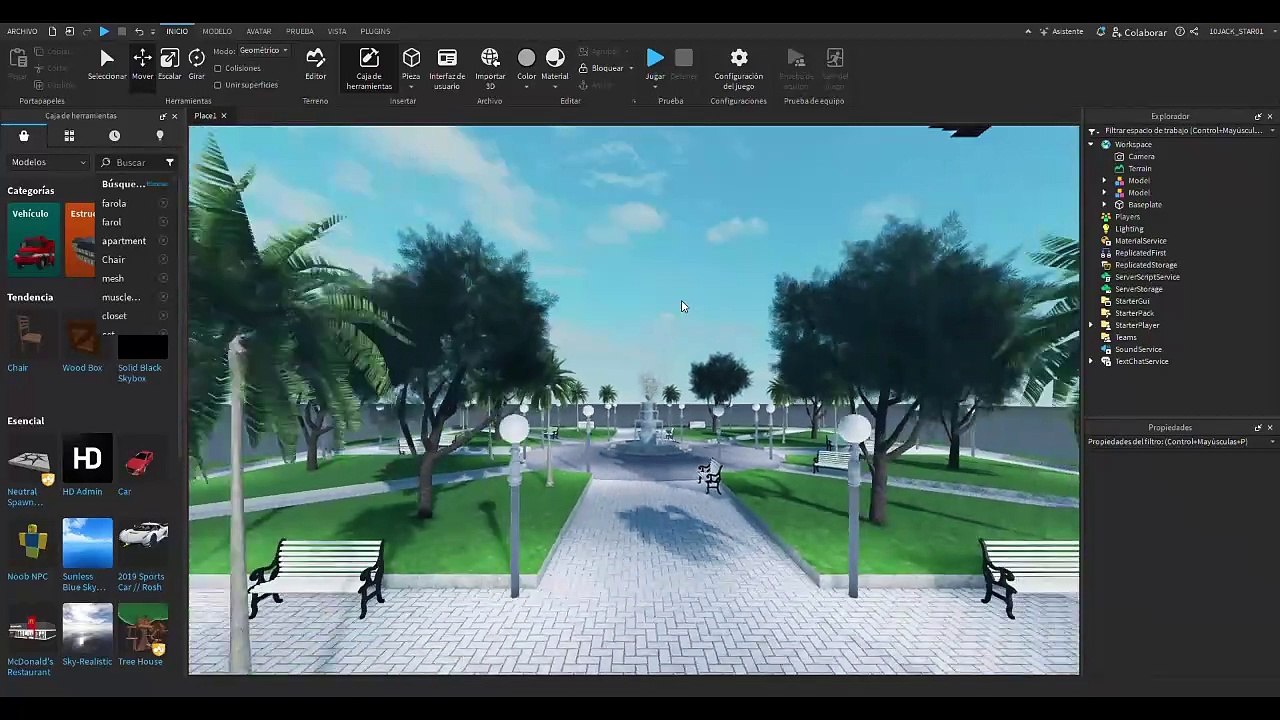The width and height of the screenshot is (1280, 720).
Task: Remove the 'Chair' recent search
Action: coord(163,260)
